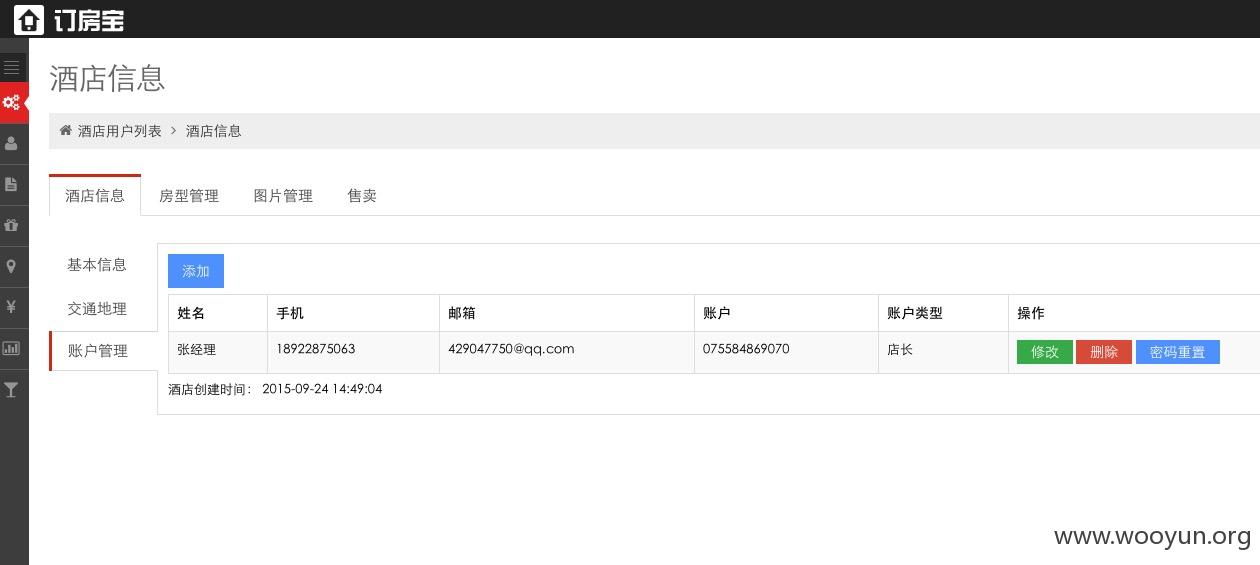Switch to the 图片管理 tab
The width and height of the screenshot is (1260, 565).
pyautogui.click(x=283, y=195)
